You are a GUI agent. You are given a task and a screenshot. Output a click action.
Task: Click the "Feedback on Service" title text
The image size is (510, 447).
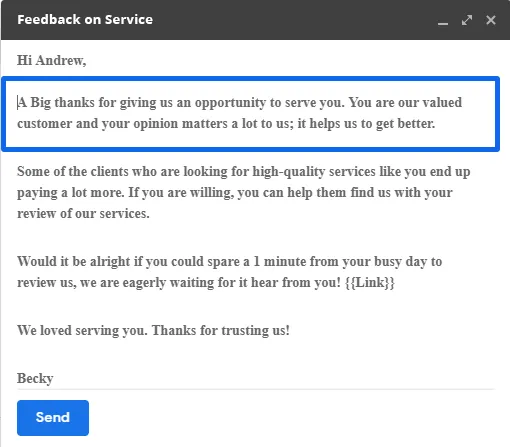click(x=85, y=20)
